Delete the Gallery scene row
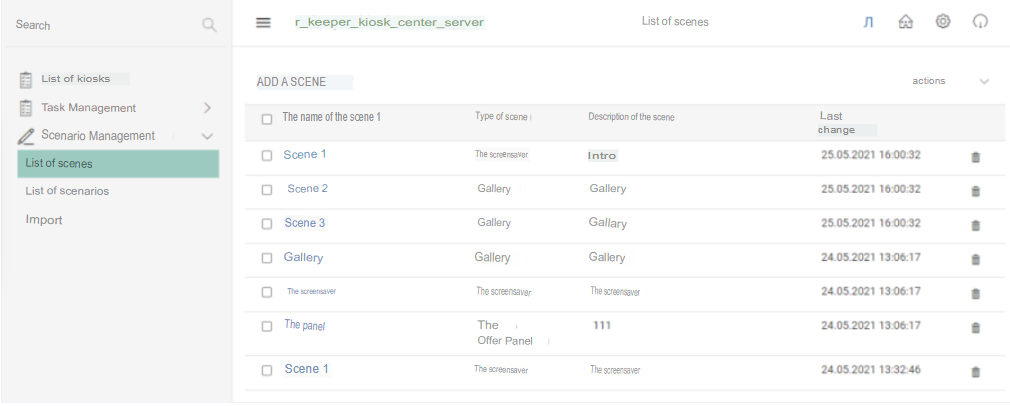The width and height of the screenshot is (1010, 406). 975,259
